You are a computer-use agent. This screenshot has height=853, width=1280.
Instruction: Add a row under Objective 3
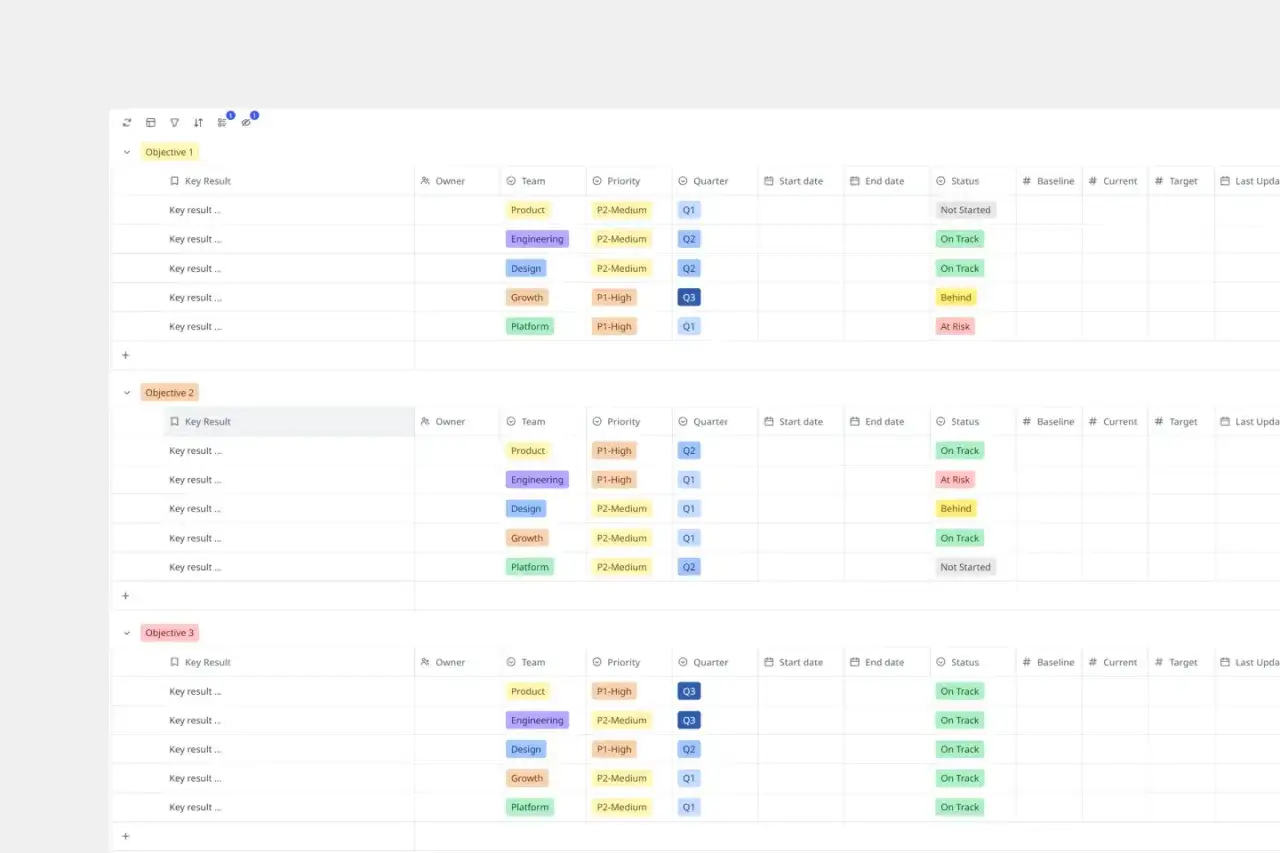125,836
